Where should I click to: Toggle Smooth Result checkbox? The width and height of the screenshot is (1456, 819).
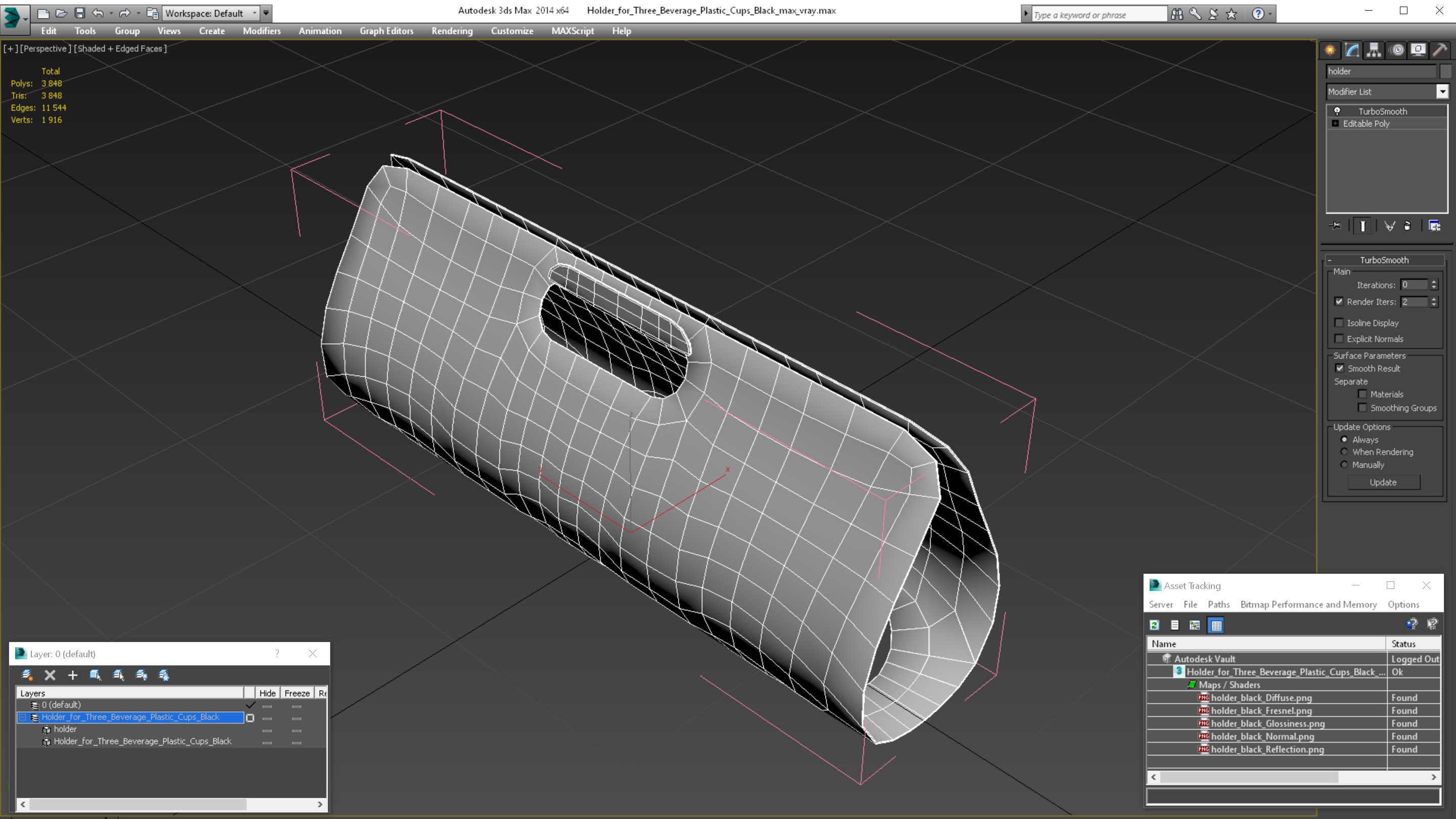[1340, 369]
